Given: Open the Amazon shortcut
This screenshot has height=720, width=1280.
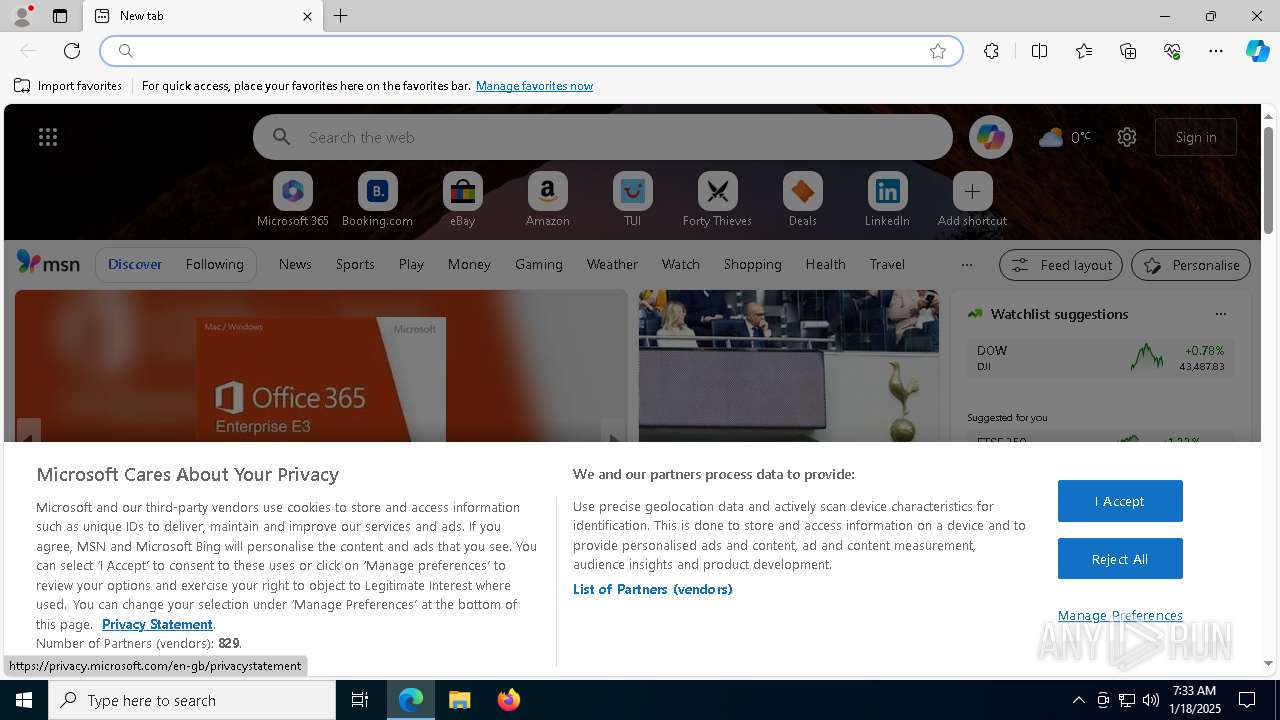Looking at the screenshot, I should (547, 199).
